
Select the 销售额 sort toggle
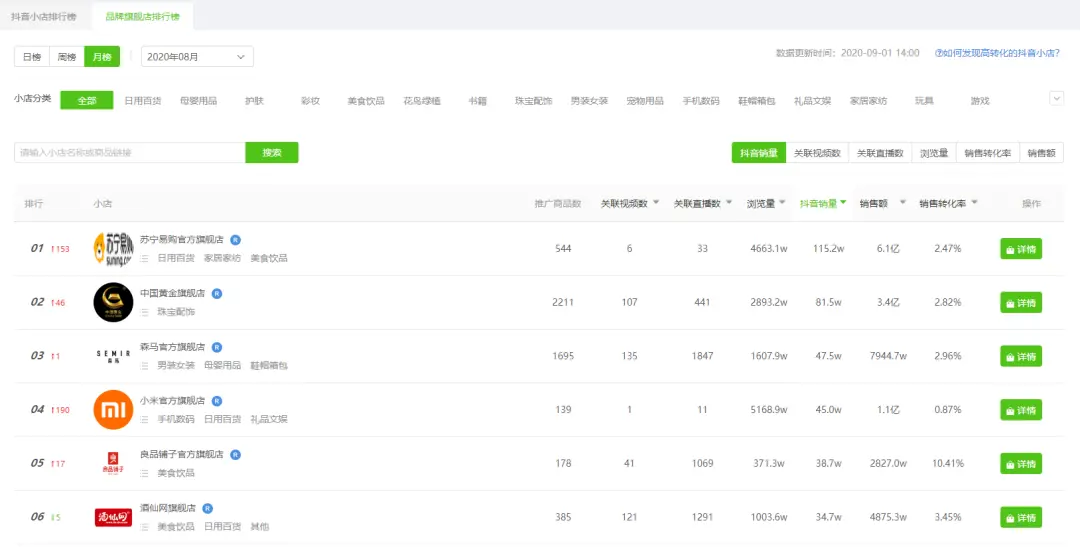[x=1041, y=153]
